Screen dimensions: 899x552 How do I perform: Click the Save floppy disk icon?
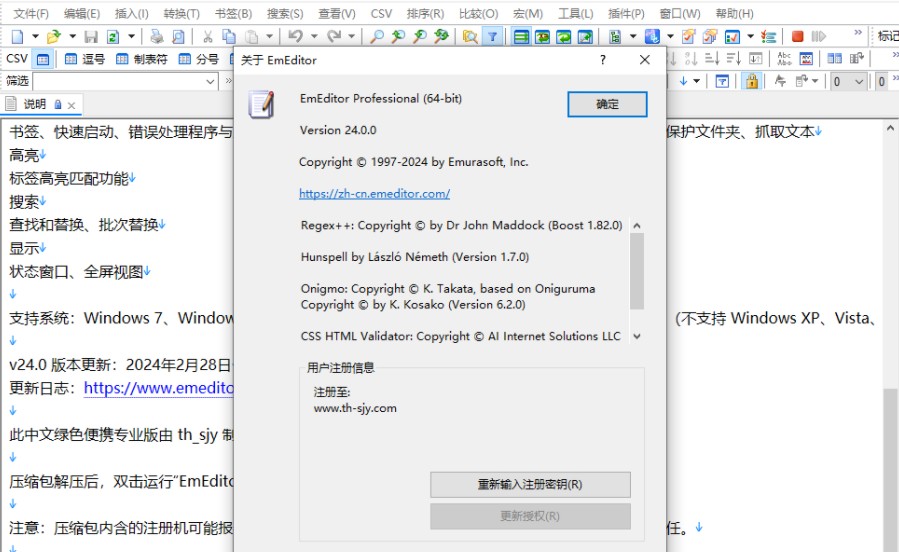tap(91, 37)
